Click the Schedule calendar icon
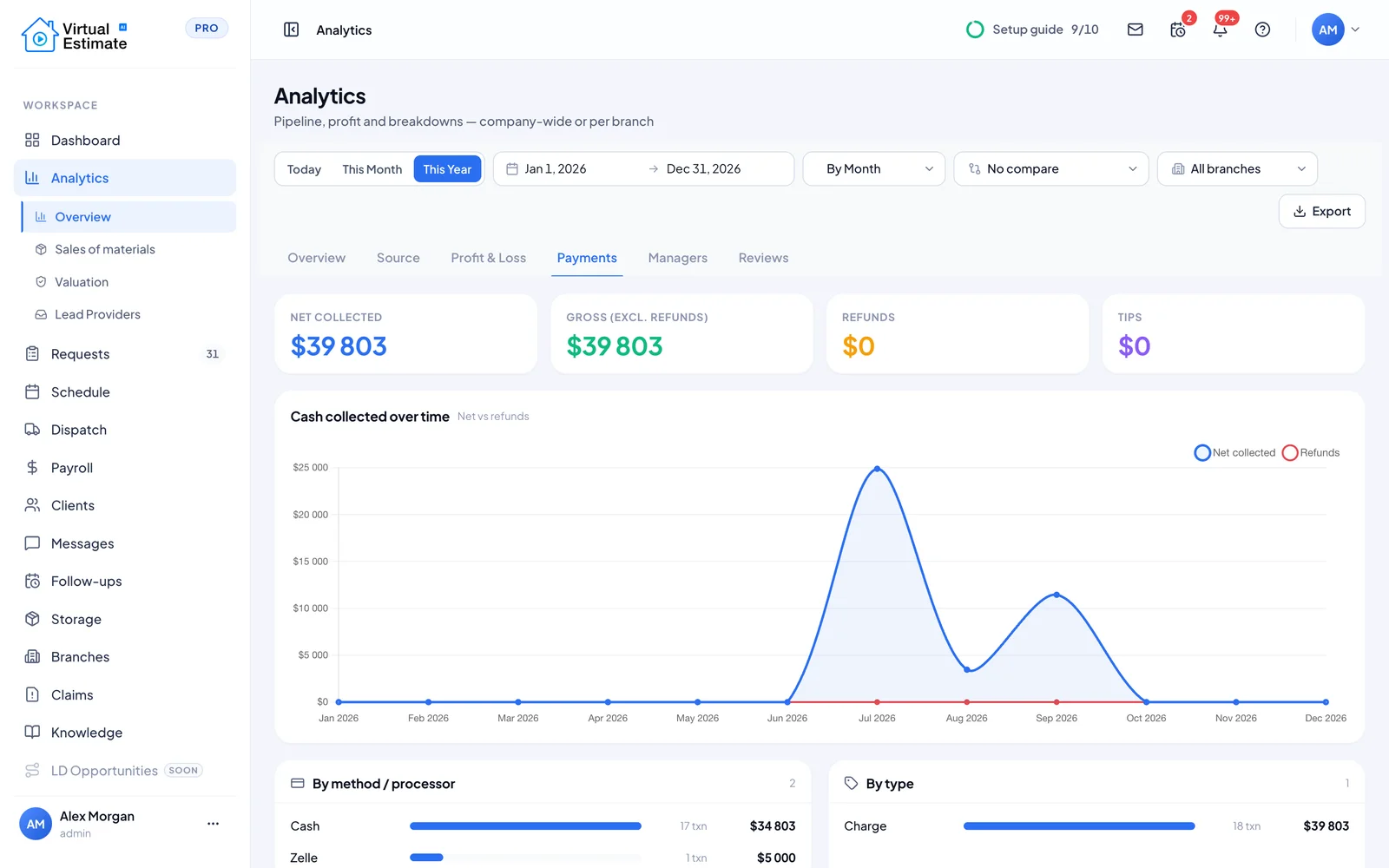The image size is (1389, 868). tap(32, 391)
